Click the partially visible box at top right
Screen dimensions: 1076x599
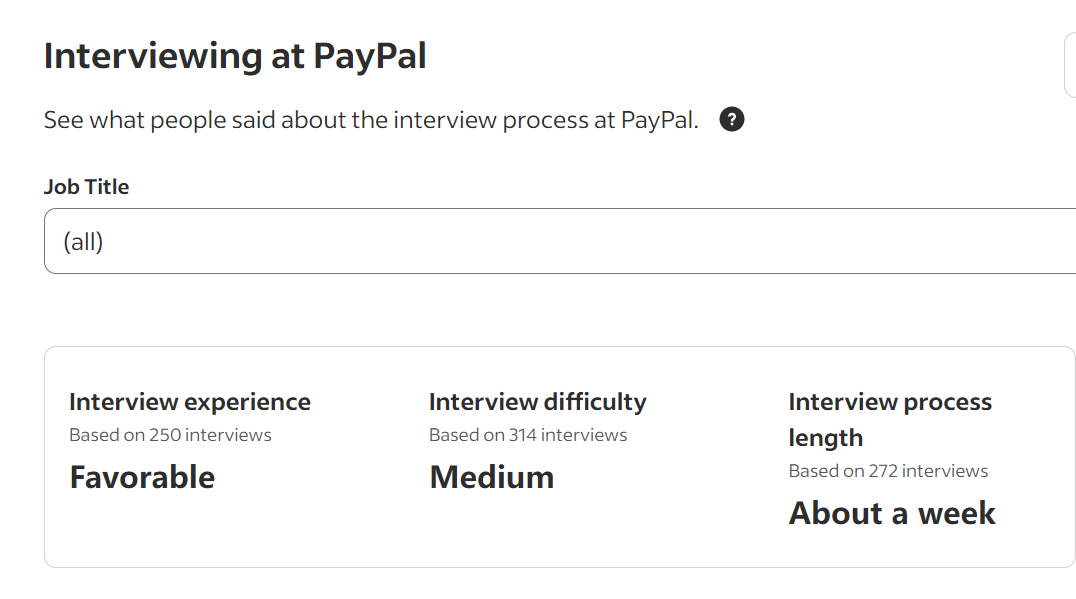[1071, 64]
